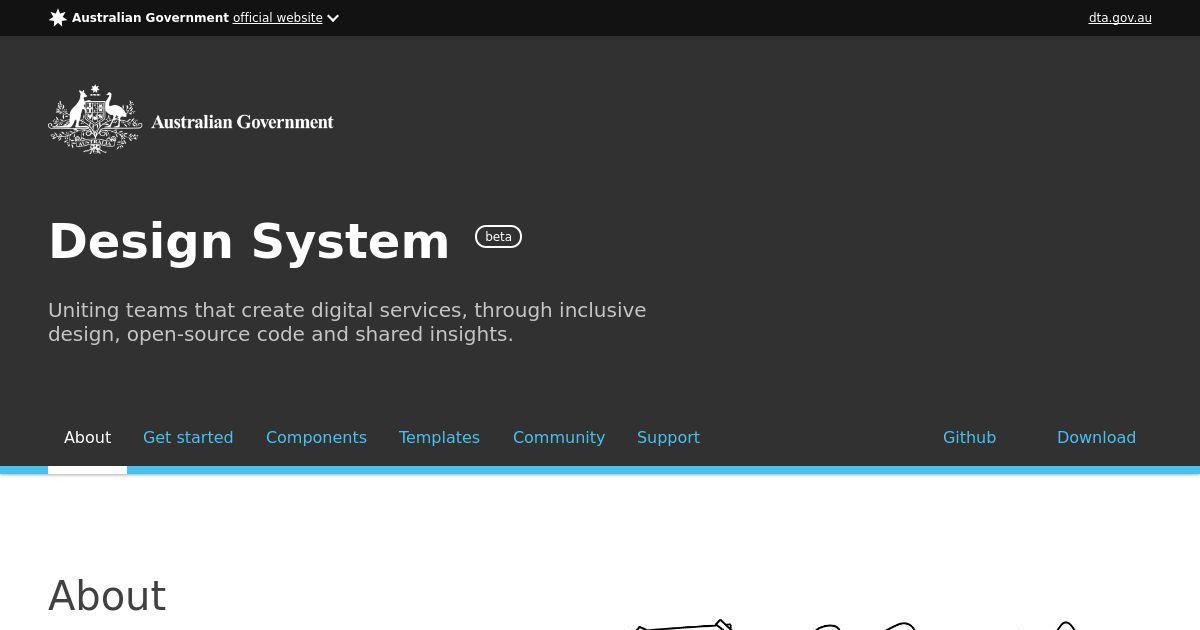The width and height of the screenshot is (1200, 630).
Task: Click the About page heading
Action: pos(107,596)
